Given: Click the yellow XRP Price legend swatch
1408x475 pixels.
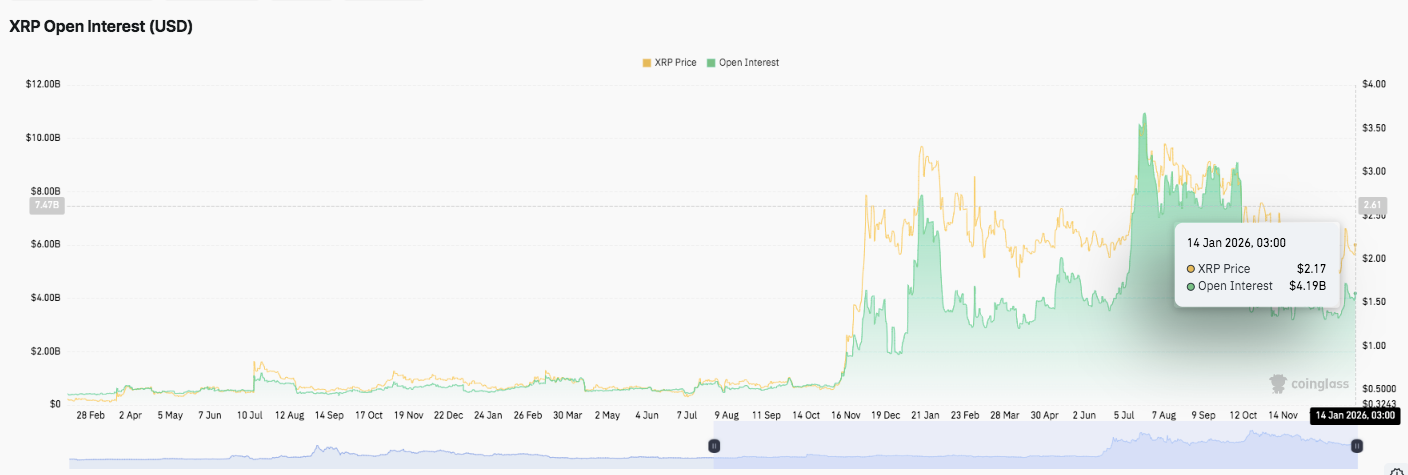Looking at the screenshot, I should point(646,62).
